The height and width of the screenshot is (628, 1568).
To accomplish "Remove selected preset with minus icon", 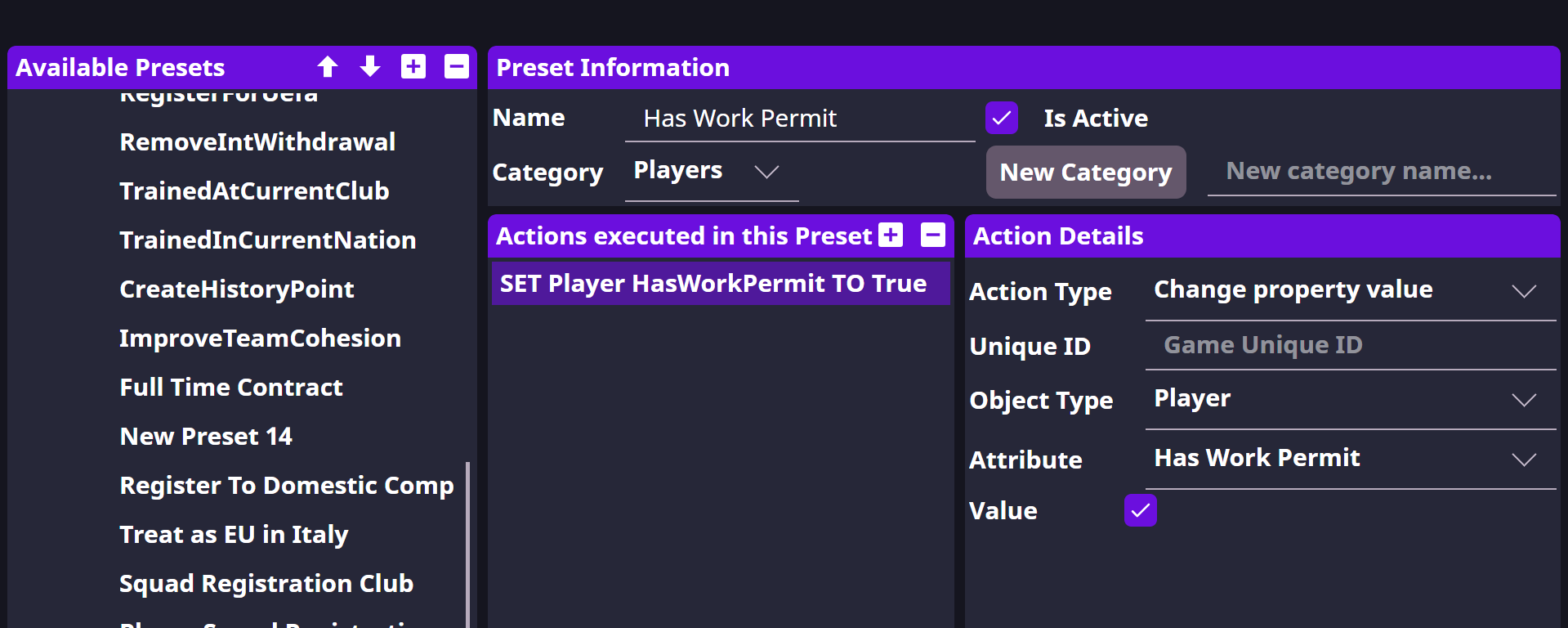I will pos(456,66).
